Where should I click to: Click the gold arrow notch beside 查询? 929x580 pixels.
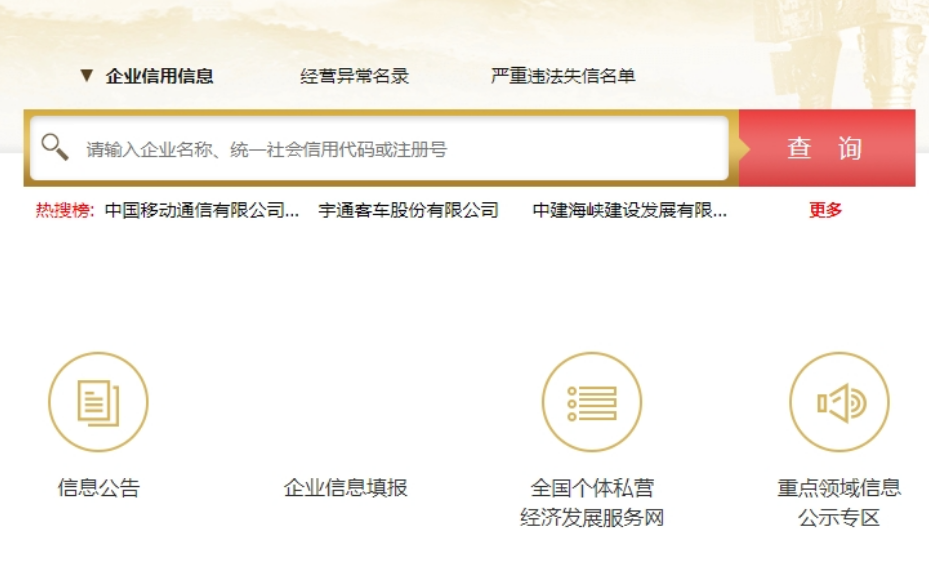click(x=743, y=148)
